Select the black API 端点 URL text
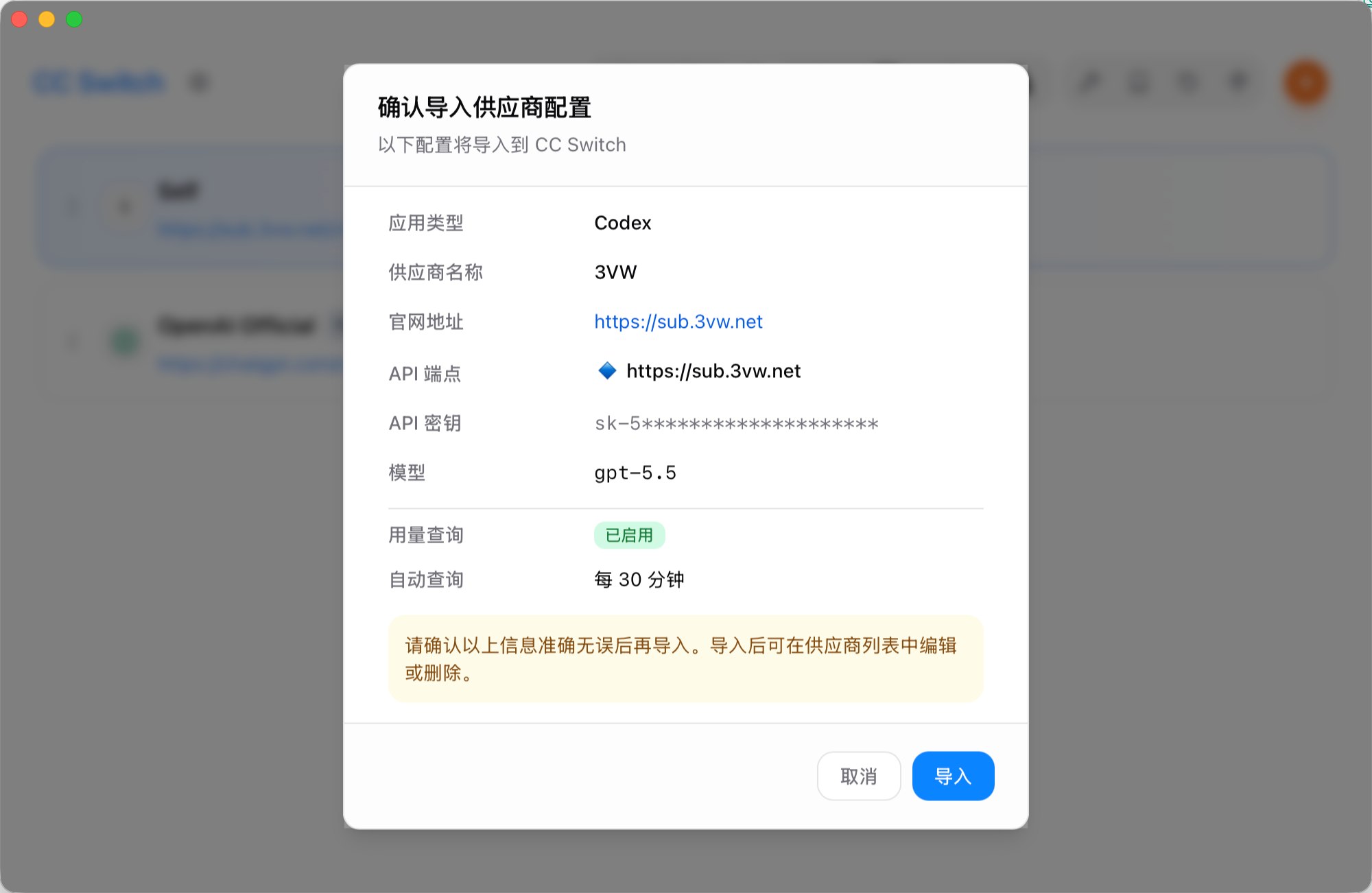This screenshot has height=893, width=1372. [713, 371]
